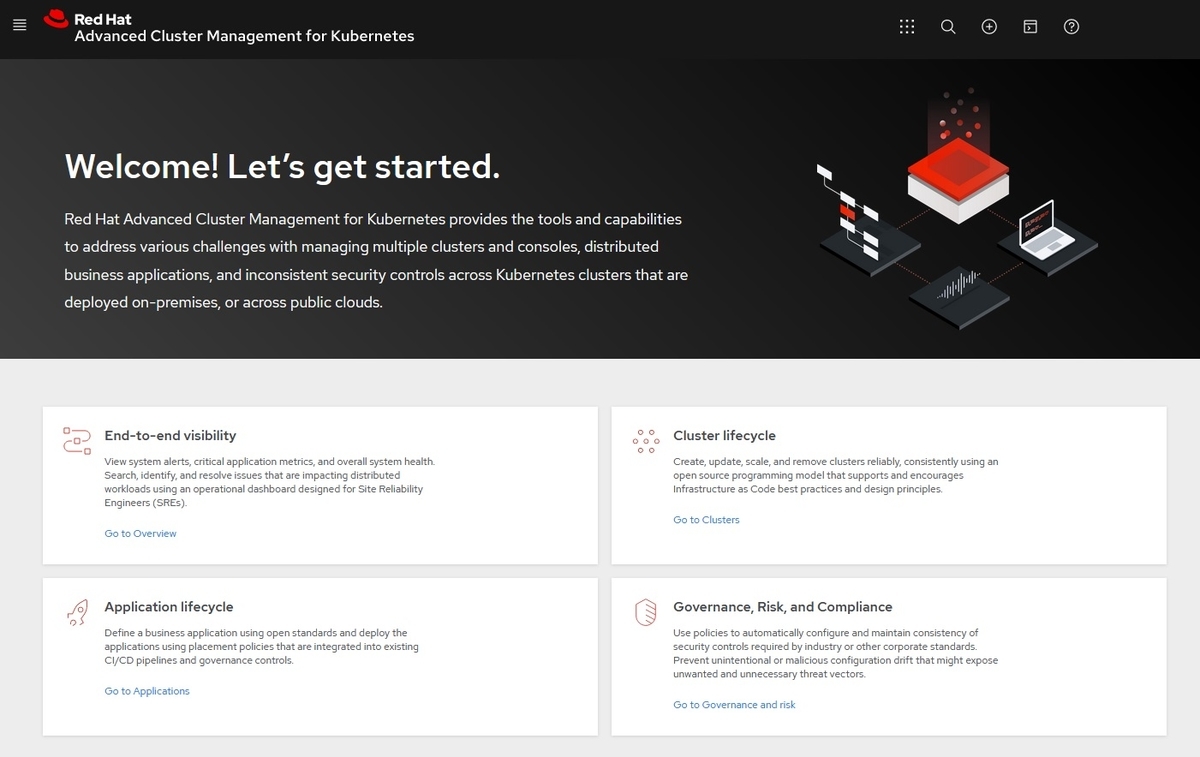The height and width of the screenshot is (757, 1200).
Task: Open the help question mark menu
Action: 1071,27
